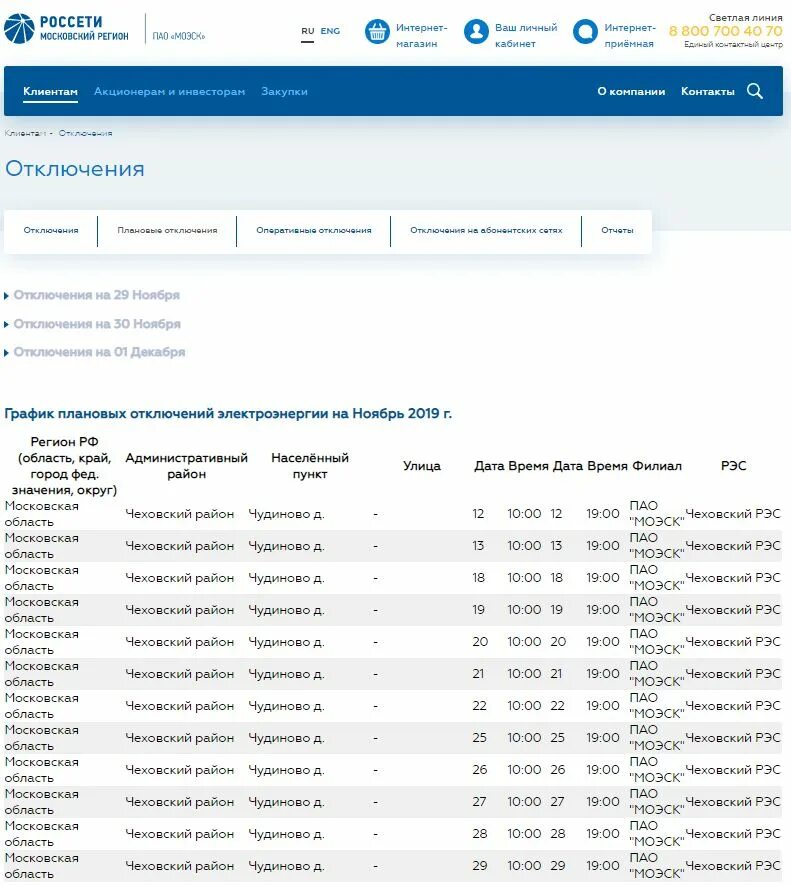Click the Rosseti Moscow Region logo
The height and width of the screenshot is (885, 791).
(67, 29)
